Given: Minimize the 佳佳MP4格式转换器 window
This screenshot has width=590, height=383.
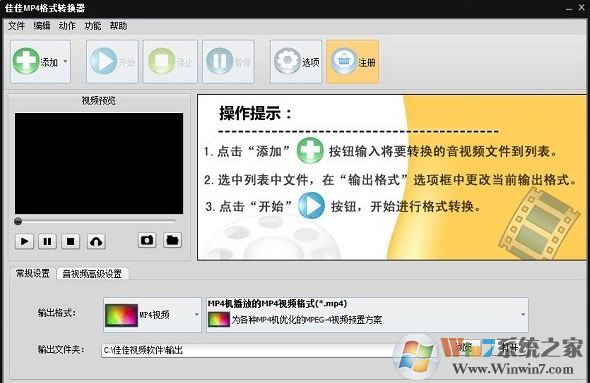Looking at the screenshot, I should [570, 8].
